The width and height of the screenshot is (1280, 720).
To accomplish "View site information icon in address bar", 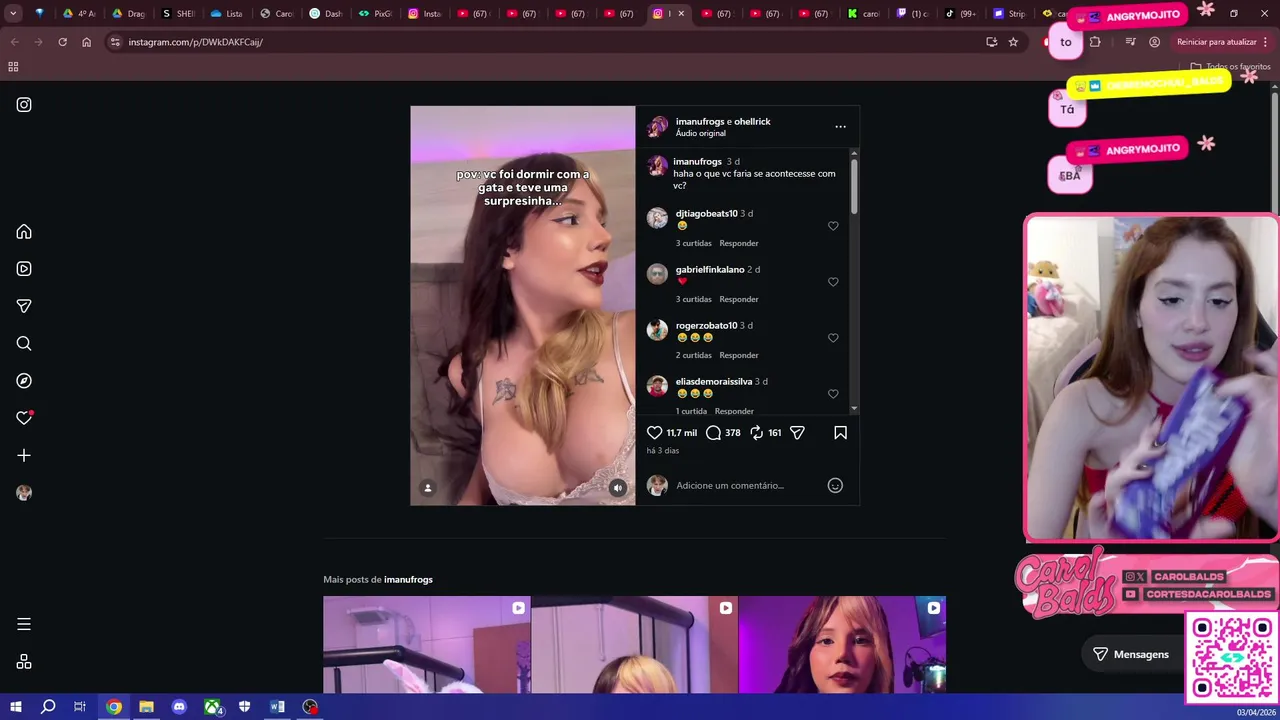I will click(x=115, y=42).
